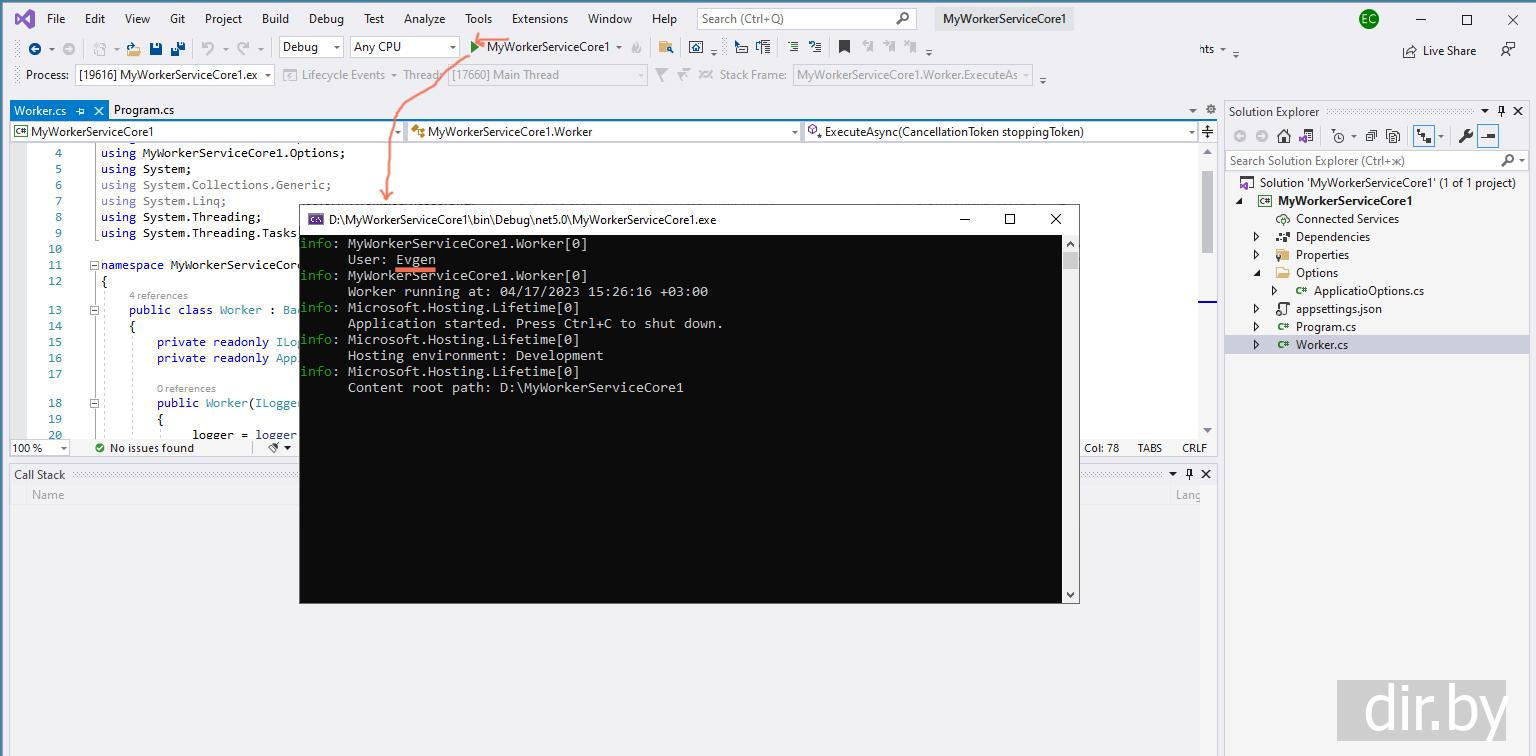The width and height of the screenshot is (1536, 756).
Task: Click the Save All icon
Action: coord(178,48)
